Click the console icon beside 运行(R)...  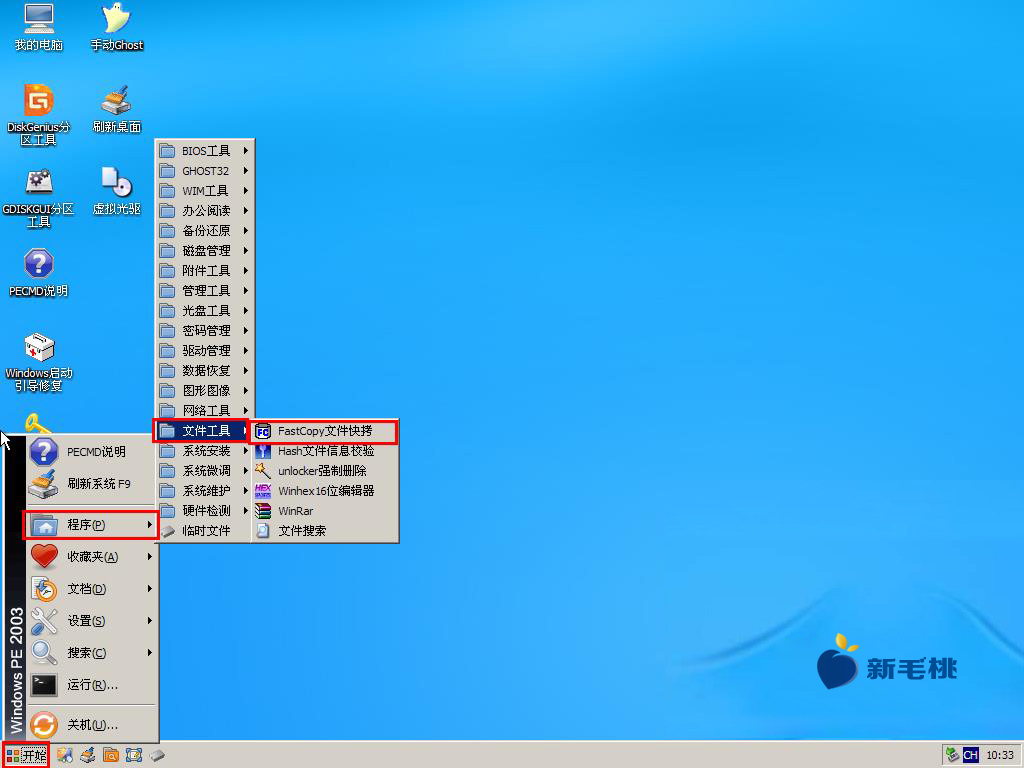44,684
